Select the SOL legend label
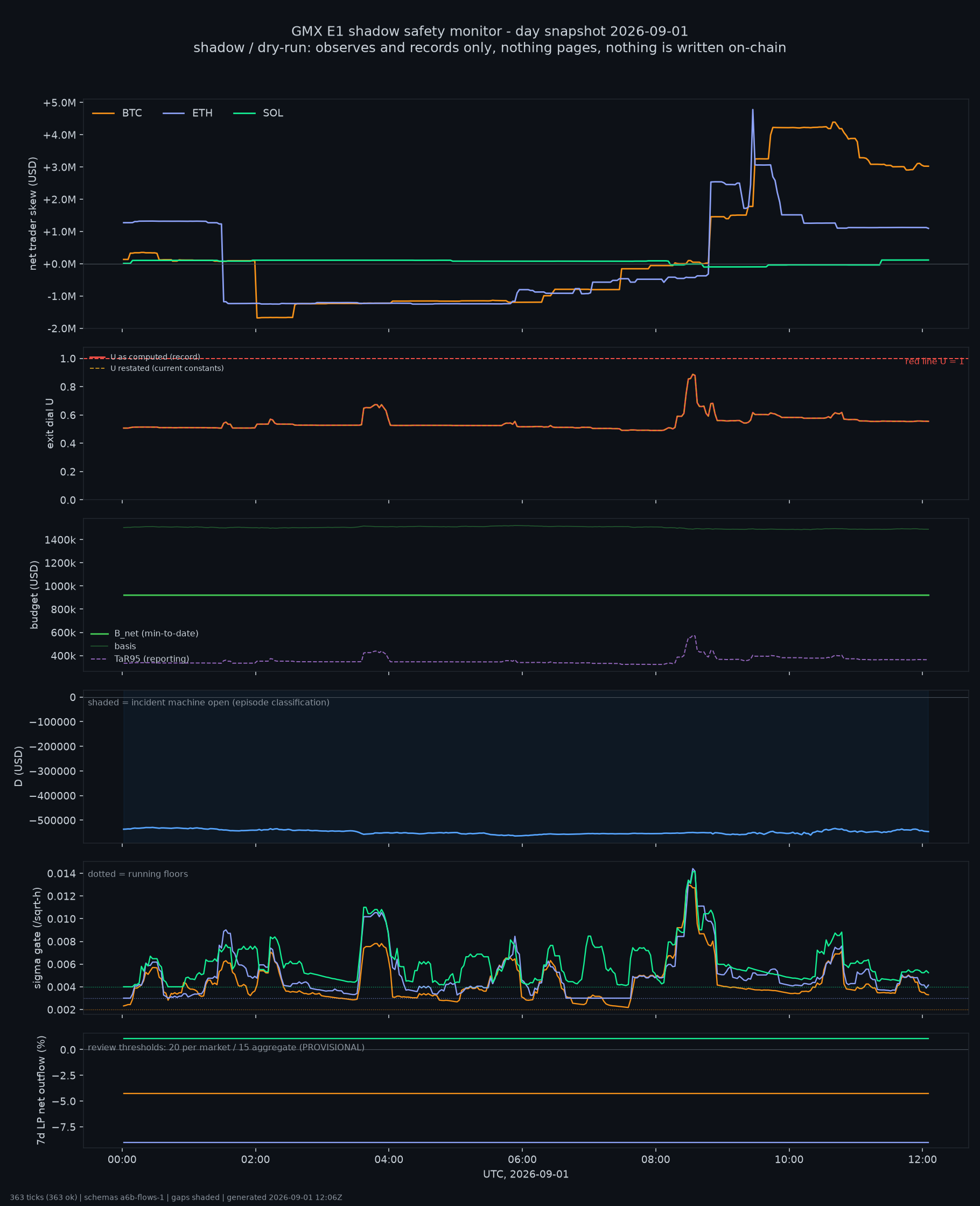The image size is (980, 1206). tap(273, 114)
